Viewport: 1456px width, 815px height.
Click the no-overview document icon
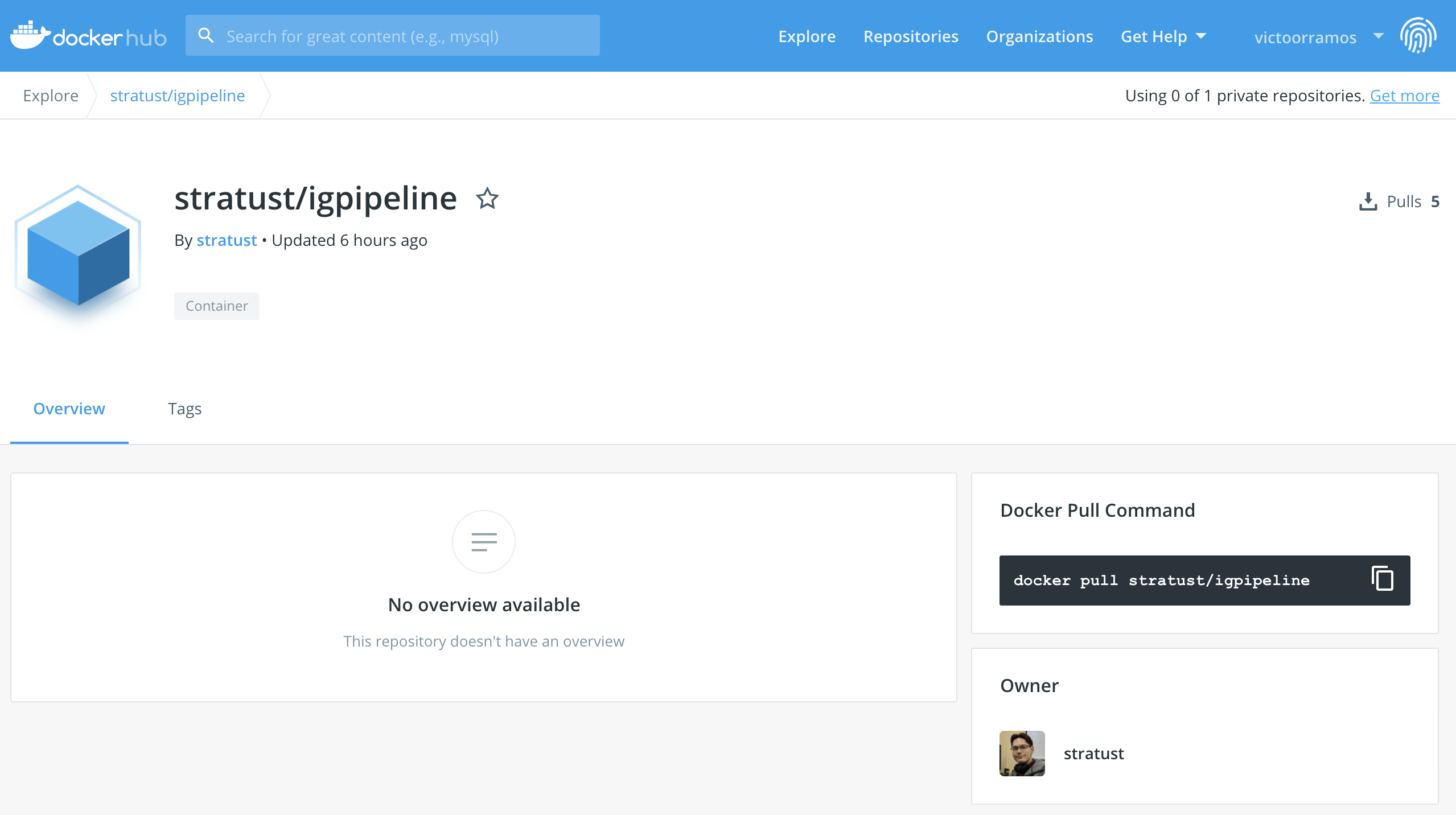484,541
